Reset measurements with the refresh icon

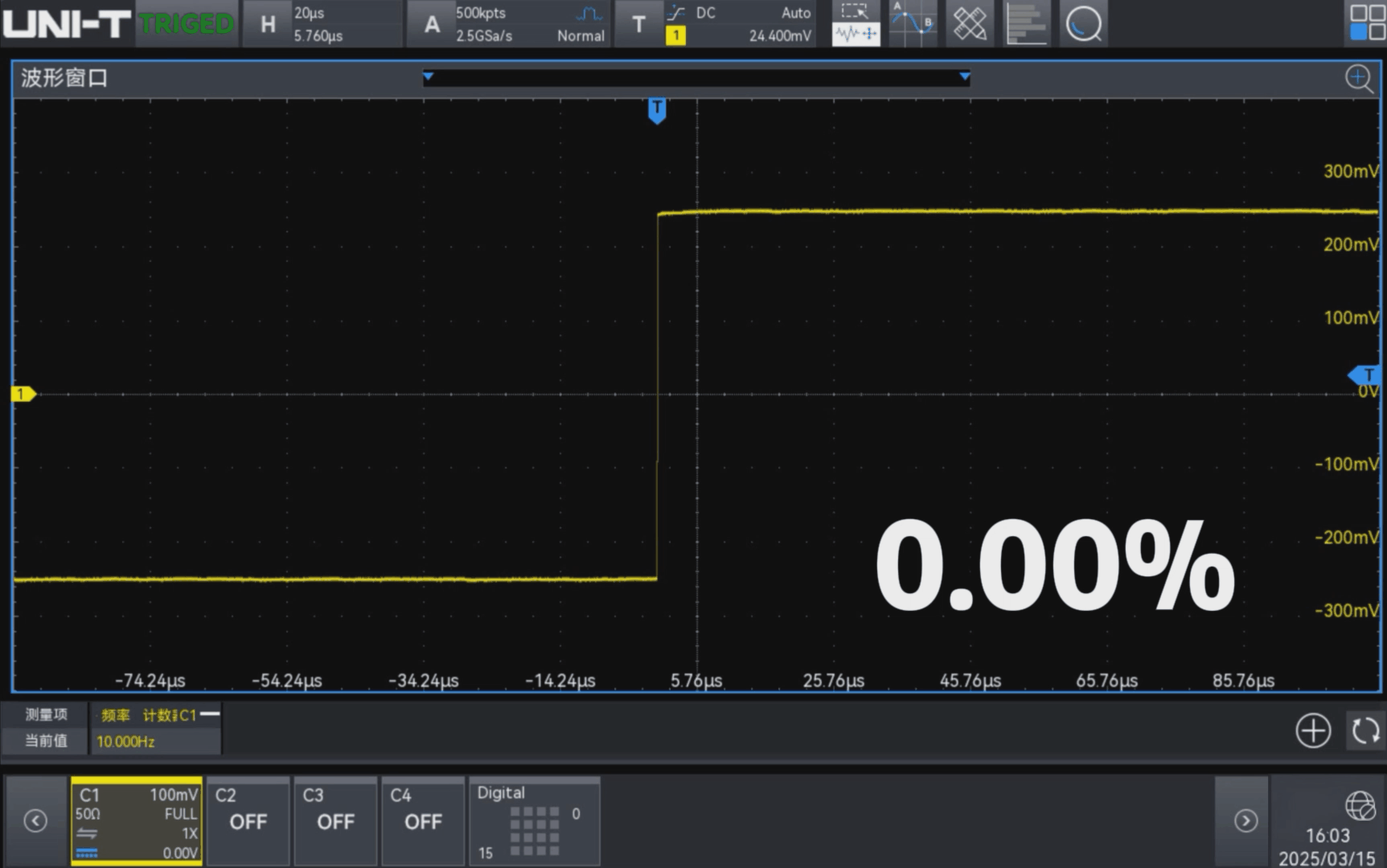(x=1364, y=731)
